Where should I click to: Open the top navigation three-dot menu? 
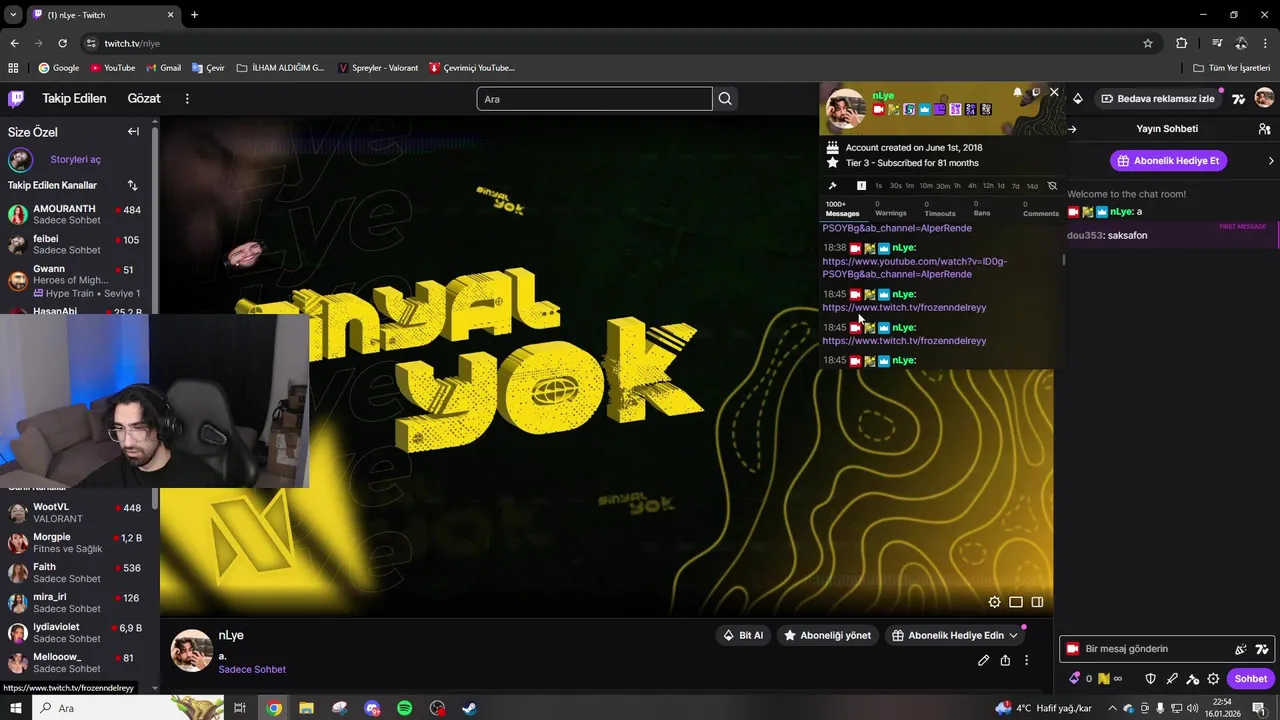(187, 98)
